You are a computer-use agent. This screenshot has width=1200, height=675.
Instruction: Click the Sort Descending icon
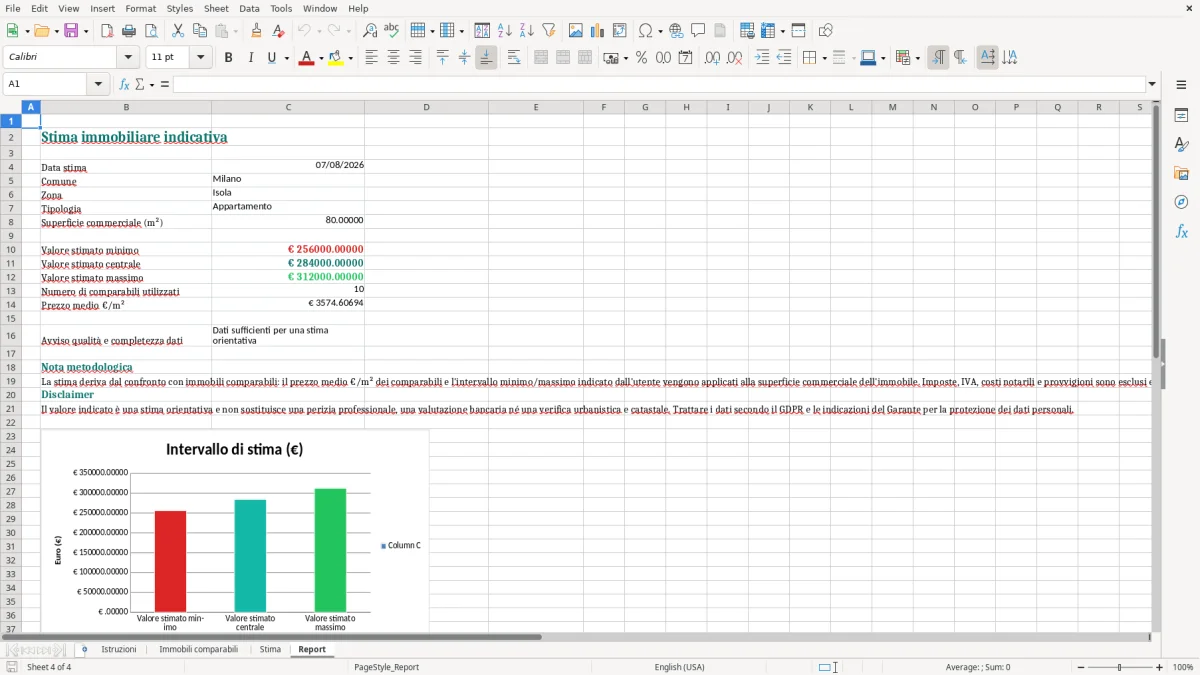pos(526,31)
